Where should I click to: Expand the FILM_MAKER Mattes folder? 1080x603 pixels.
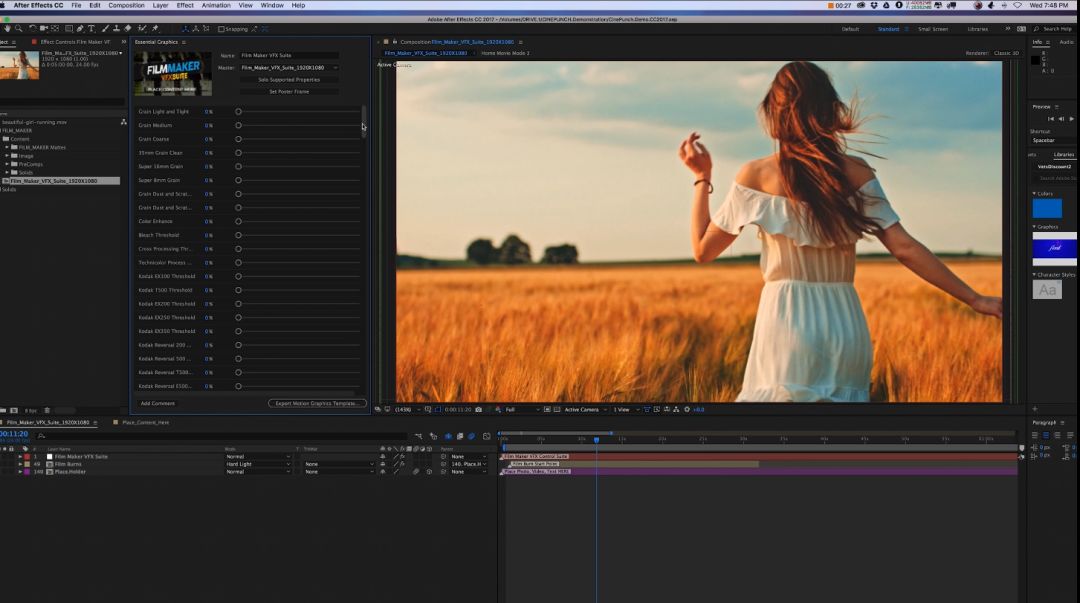pyautogui.click(x=7, y=147)
